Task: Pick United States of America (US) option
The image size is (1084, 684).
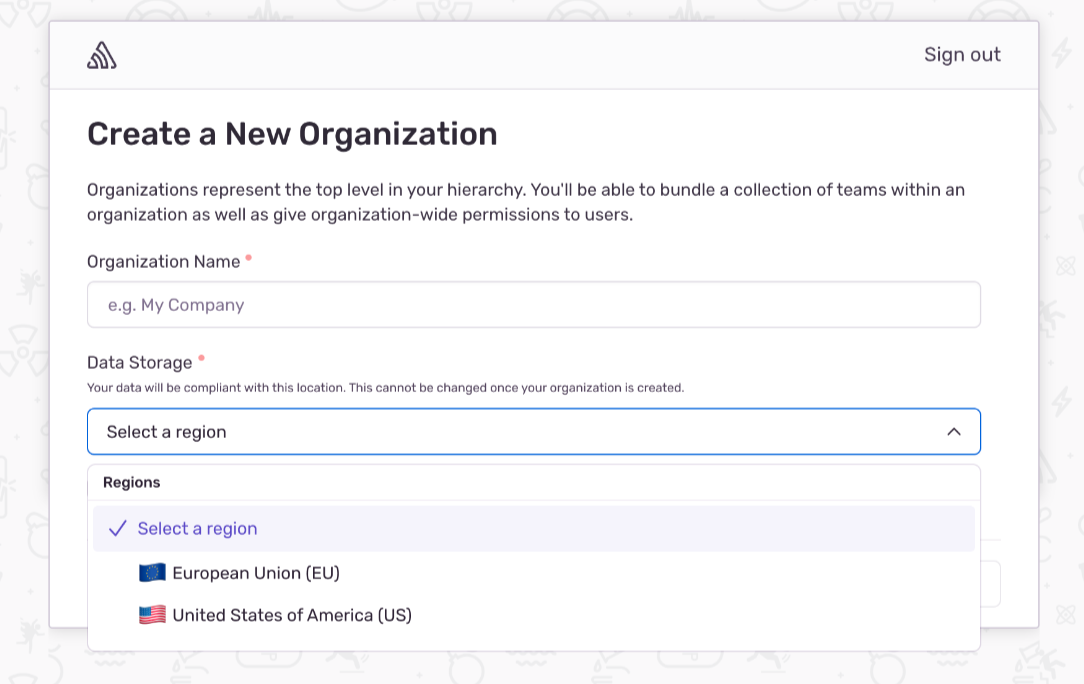Action: (x=292, y=615)
